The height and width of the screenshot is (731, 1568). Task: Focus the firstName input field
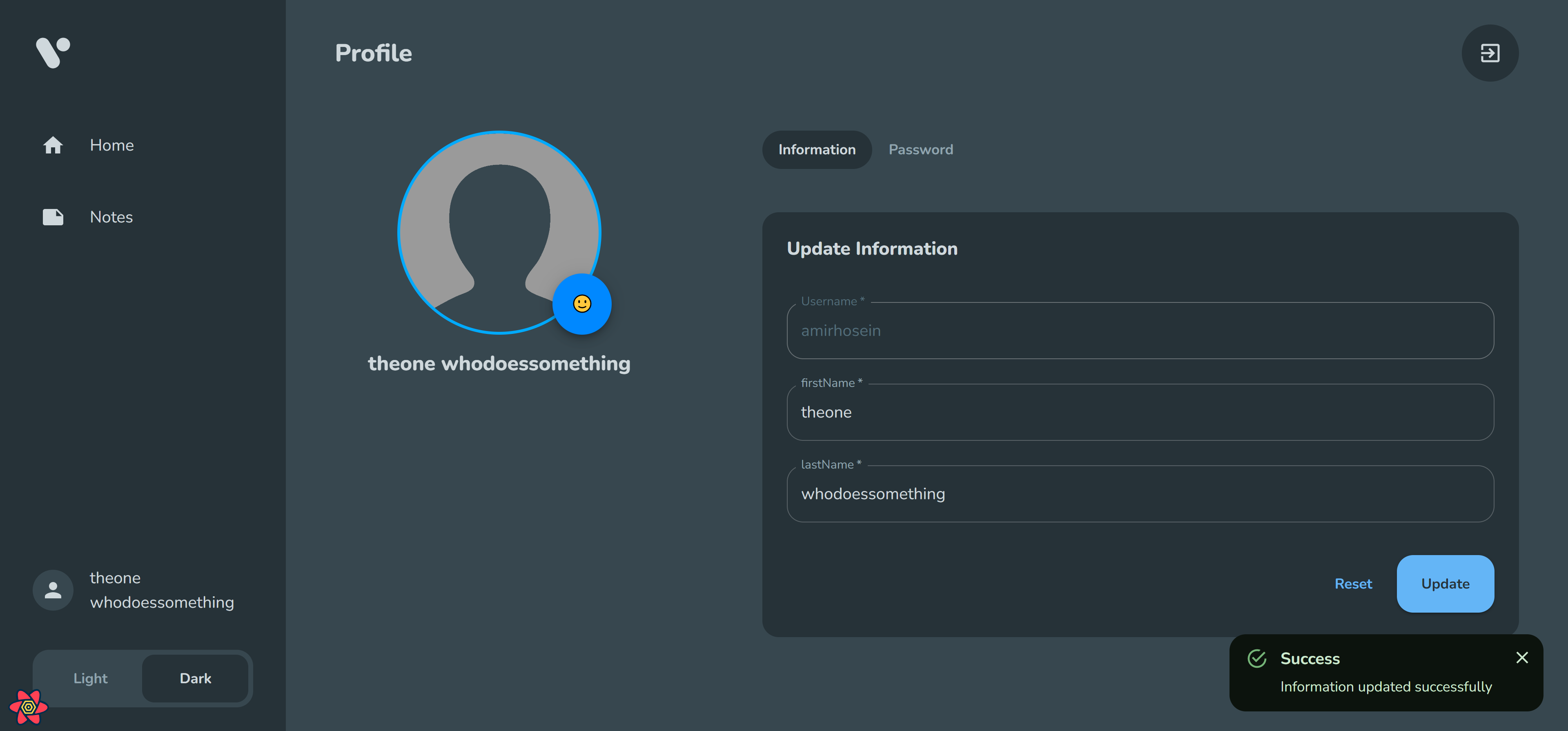coord(1140,412)
